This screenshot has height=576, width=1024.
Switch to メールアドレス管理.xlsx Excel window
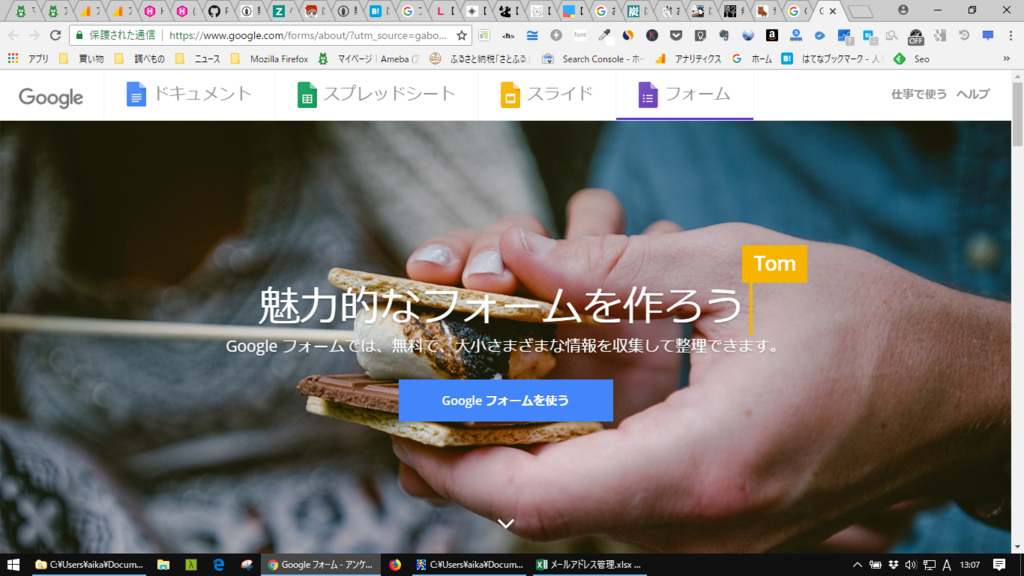pos(588,565)
